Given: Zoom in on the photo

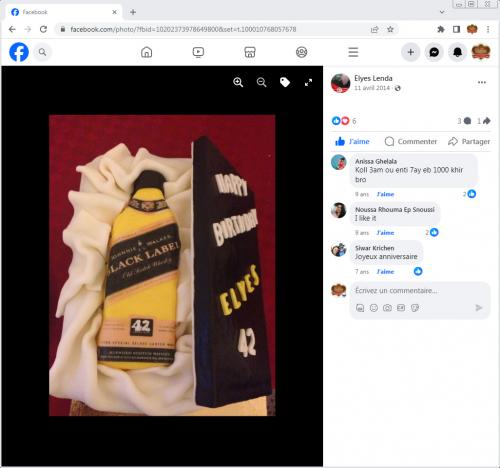Looking at the screenshot, I should (x=238, y=82).
